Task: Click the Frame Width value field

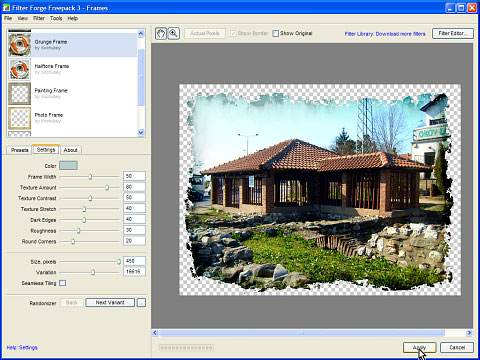Action: pyautogui.click(x=134, y=176)
